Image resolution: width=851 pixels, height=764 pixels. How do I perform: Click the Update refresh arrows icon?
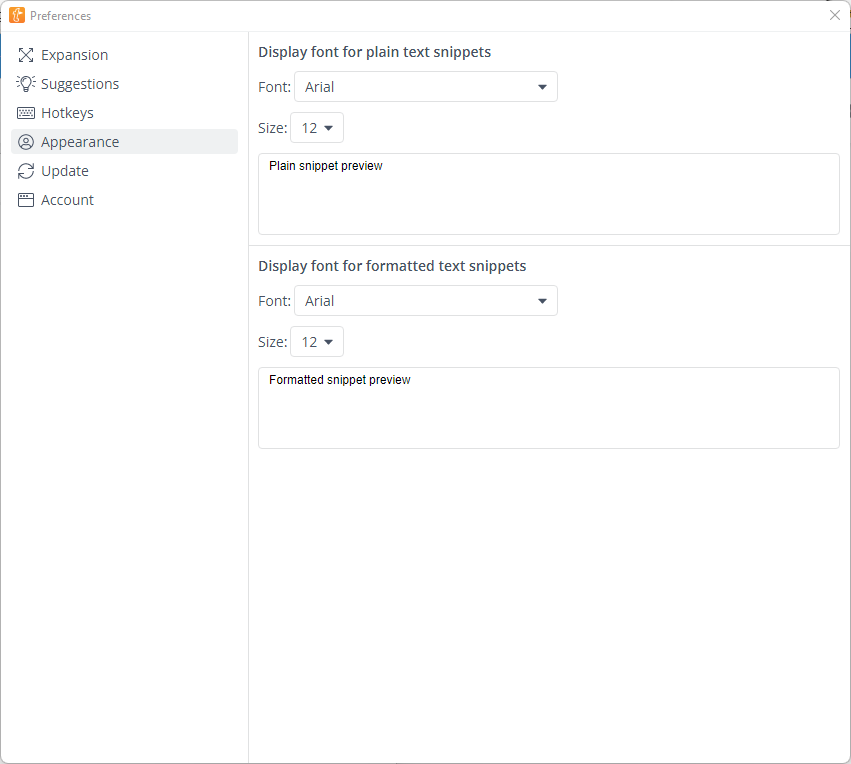pos(26,171)
